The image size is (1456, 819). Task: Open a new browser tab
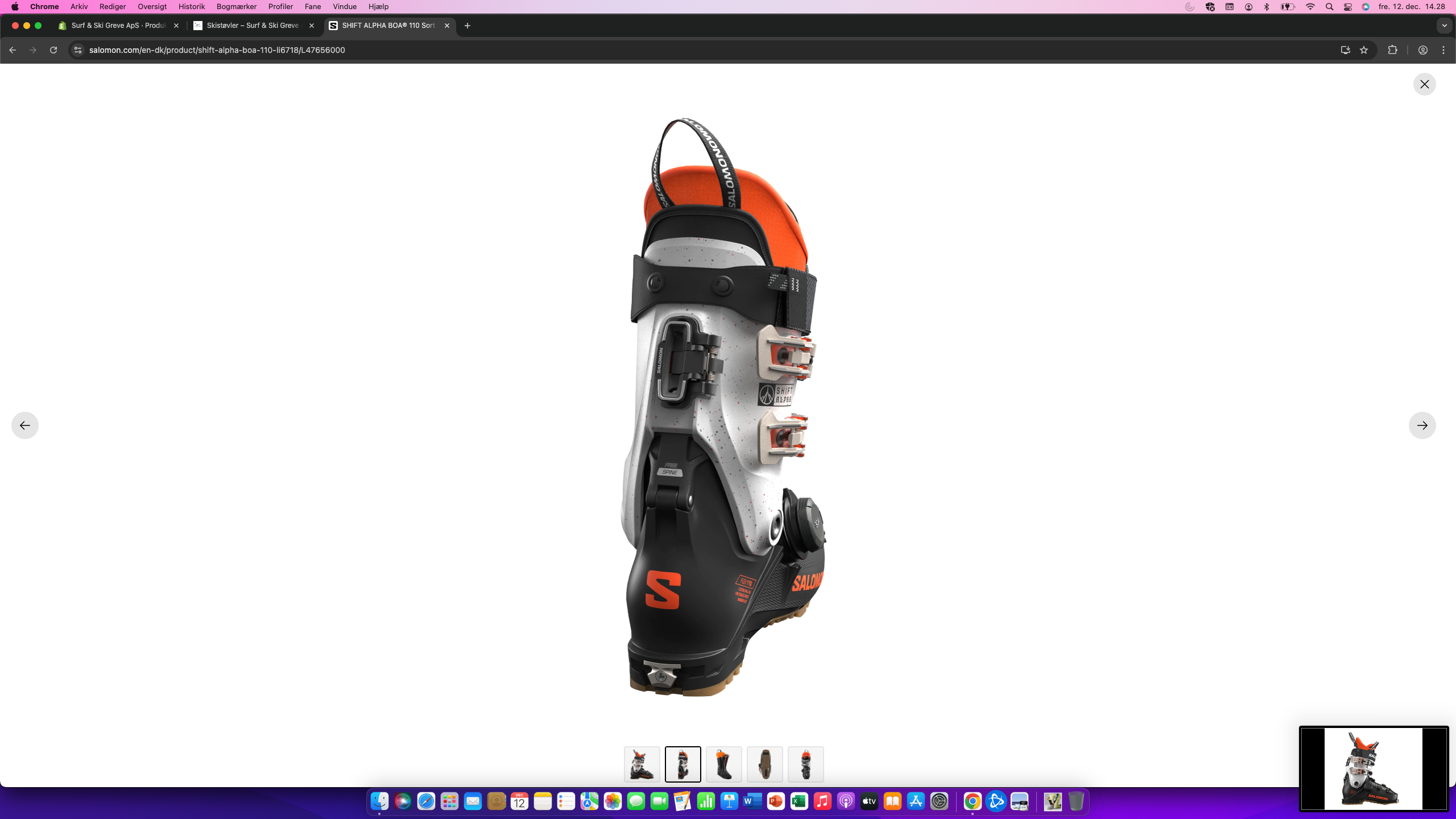(466, 26)
